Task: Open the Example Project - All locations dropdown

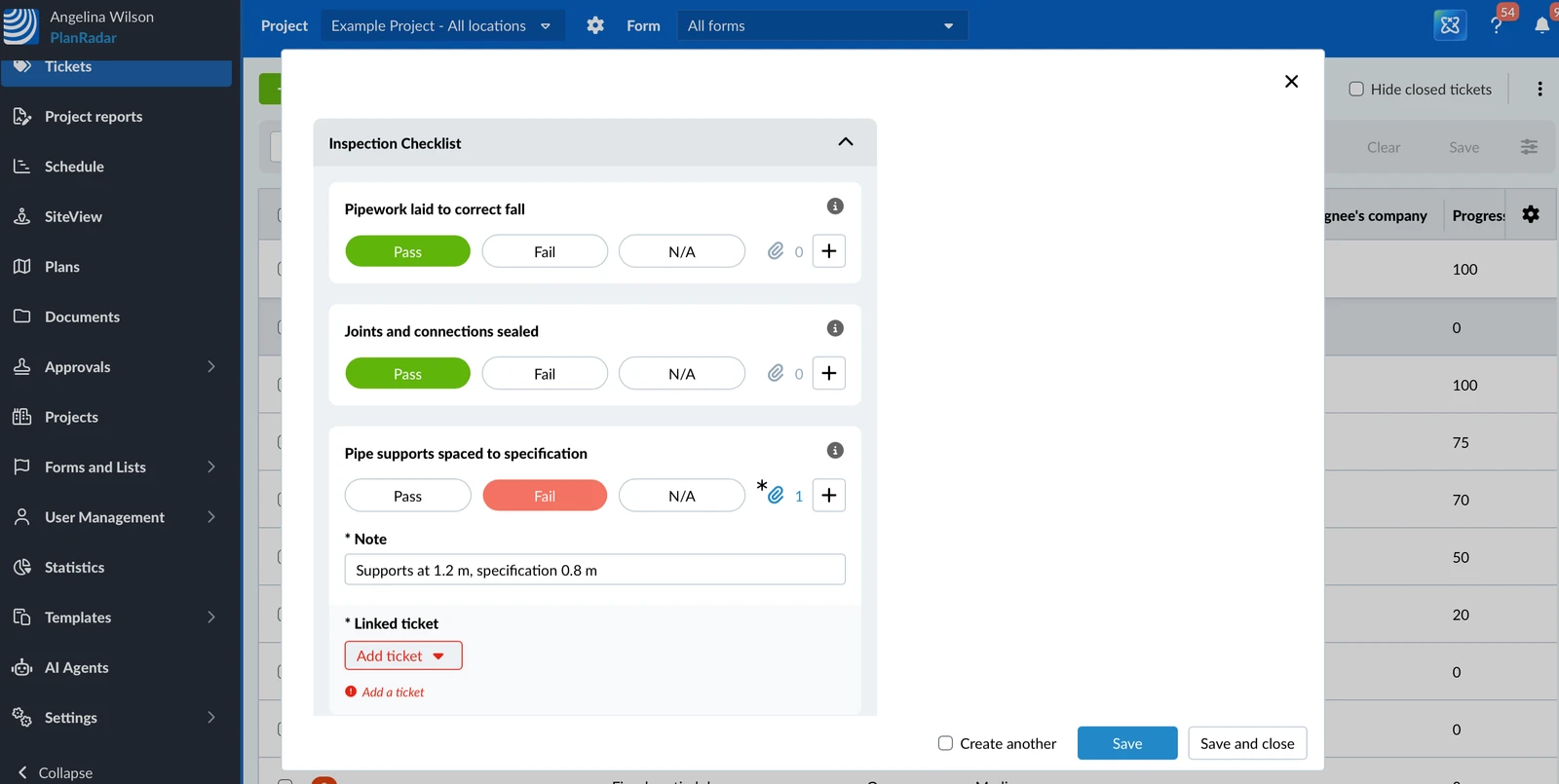Action: [442, 25]
